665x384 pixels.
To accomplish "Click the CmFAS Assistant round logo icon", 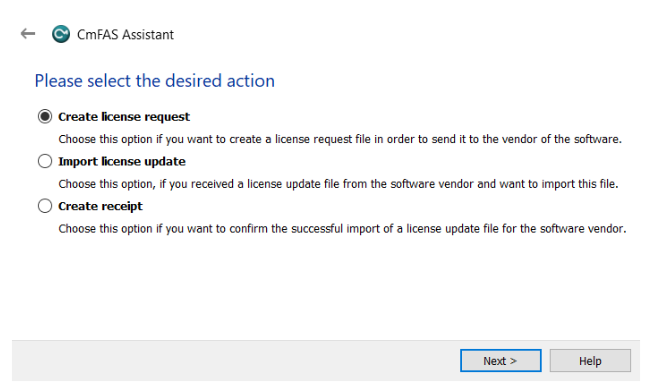I will click(61, 34).
